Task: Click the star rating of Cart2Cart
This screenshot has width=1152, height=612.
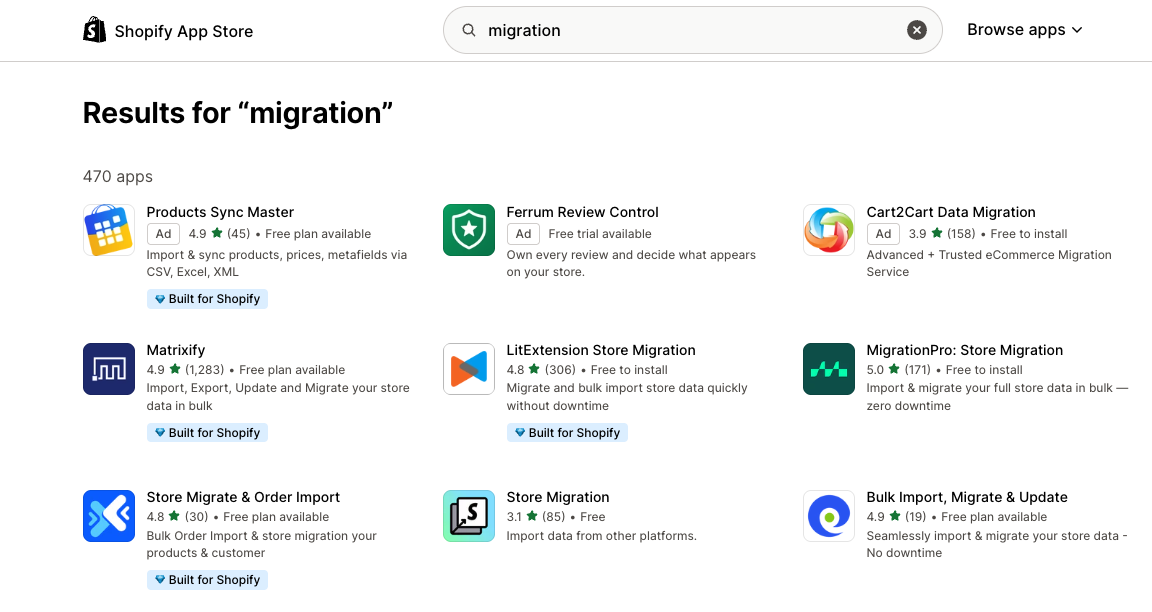Action: tap(926, 234)
